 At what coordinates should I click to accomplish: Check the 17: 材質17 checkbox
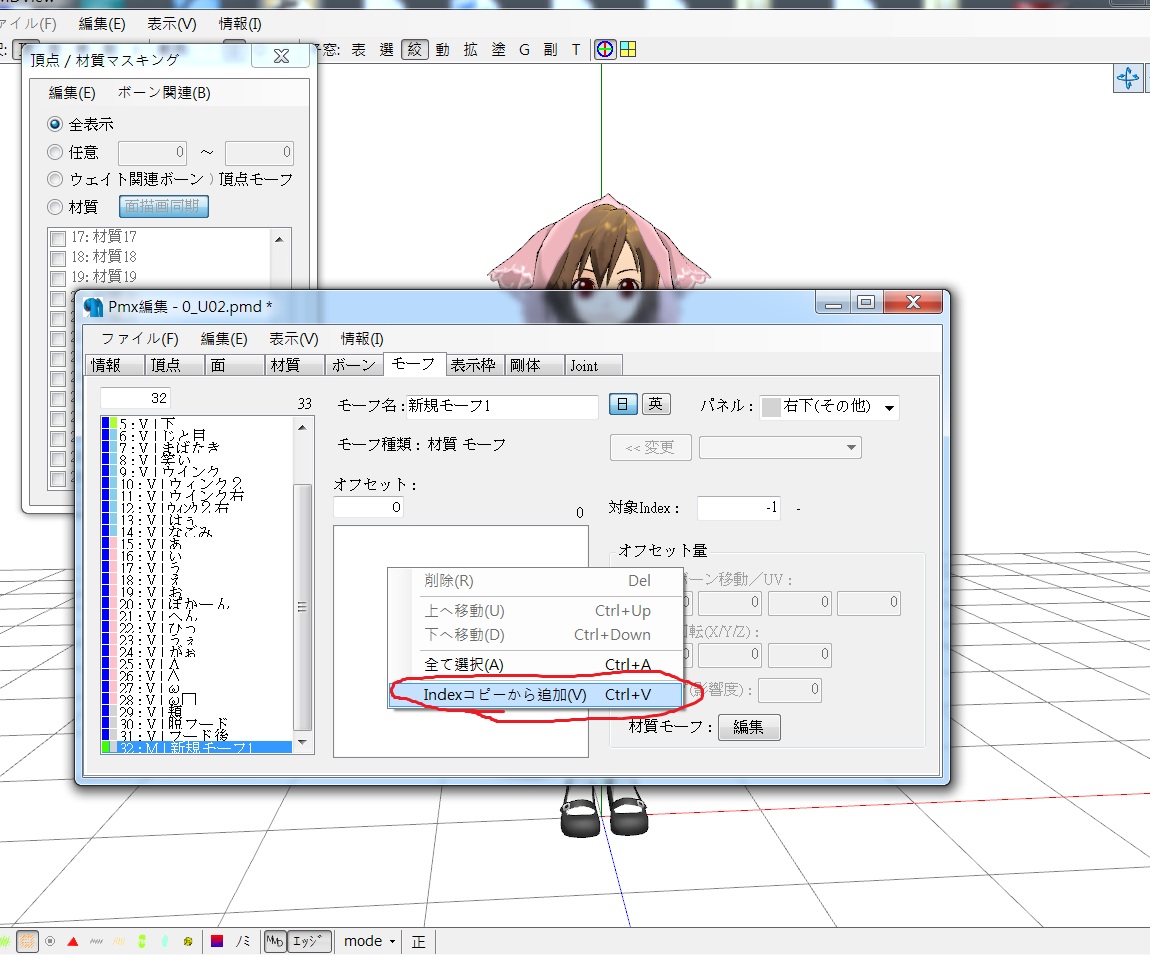59,238
